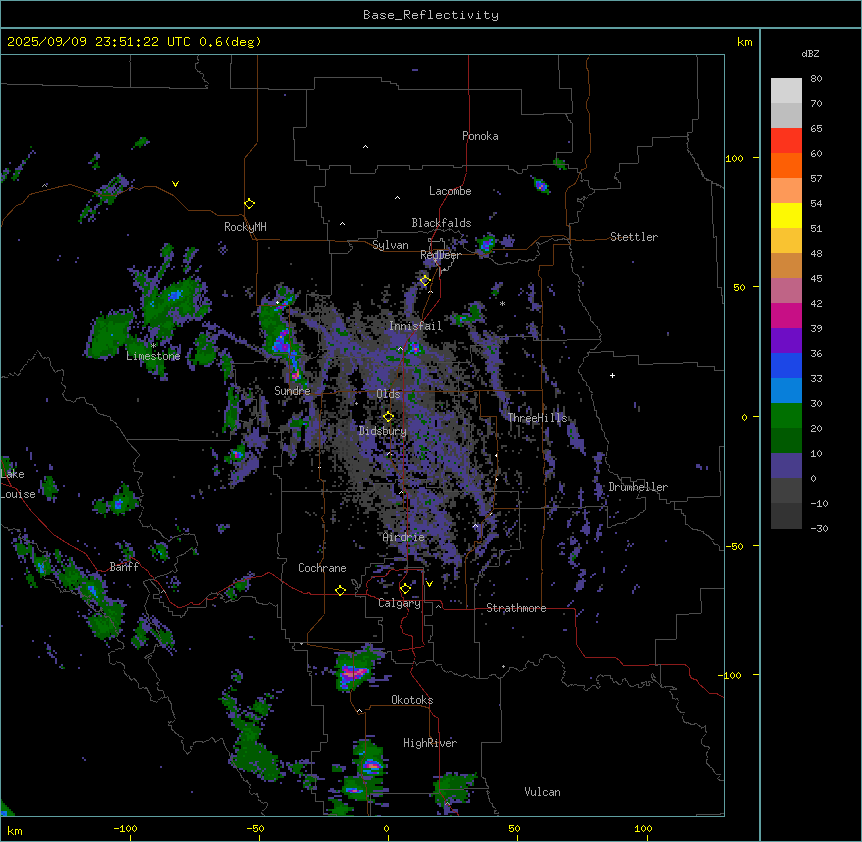Select the mauve 45-42 dBZ legend swatch
This screenshot has width=862, height=842.
(786, 291)
